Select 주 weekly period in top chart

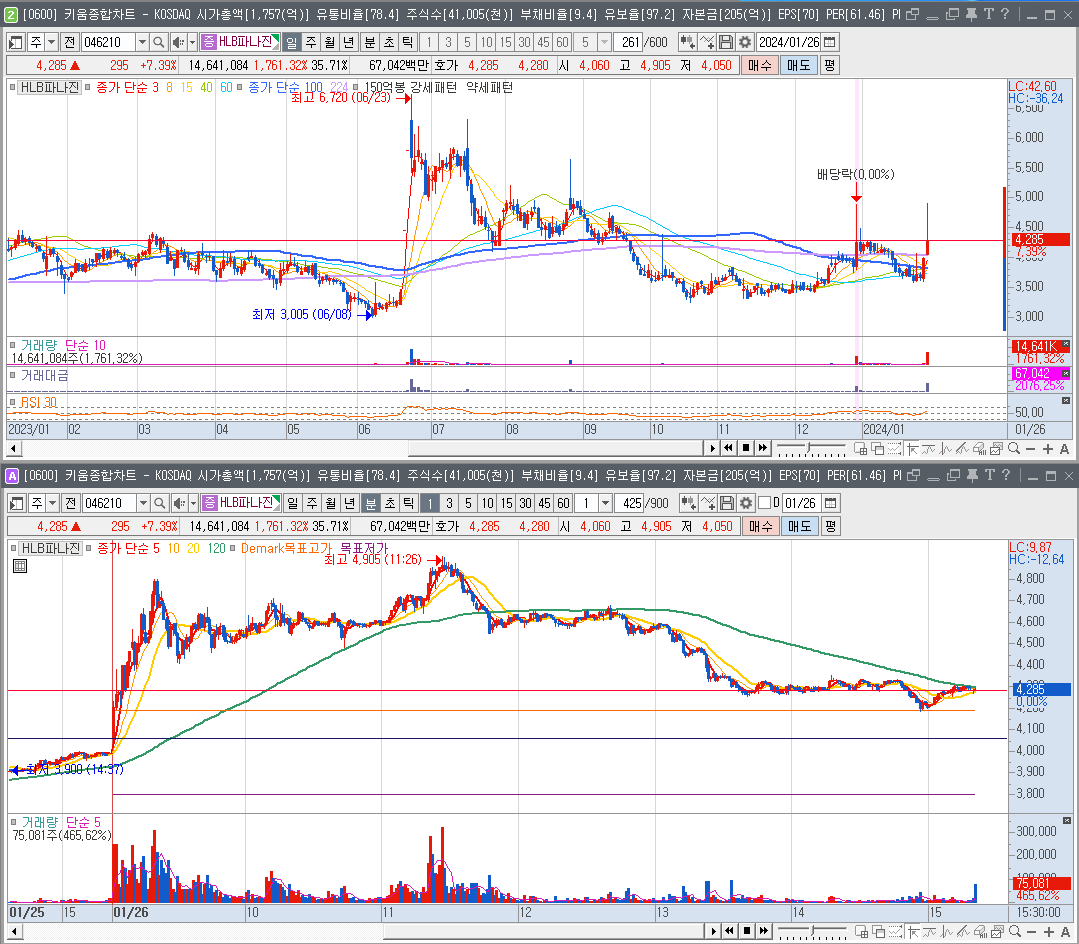coord(311,43)
